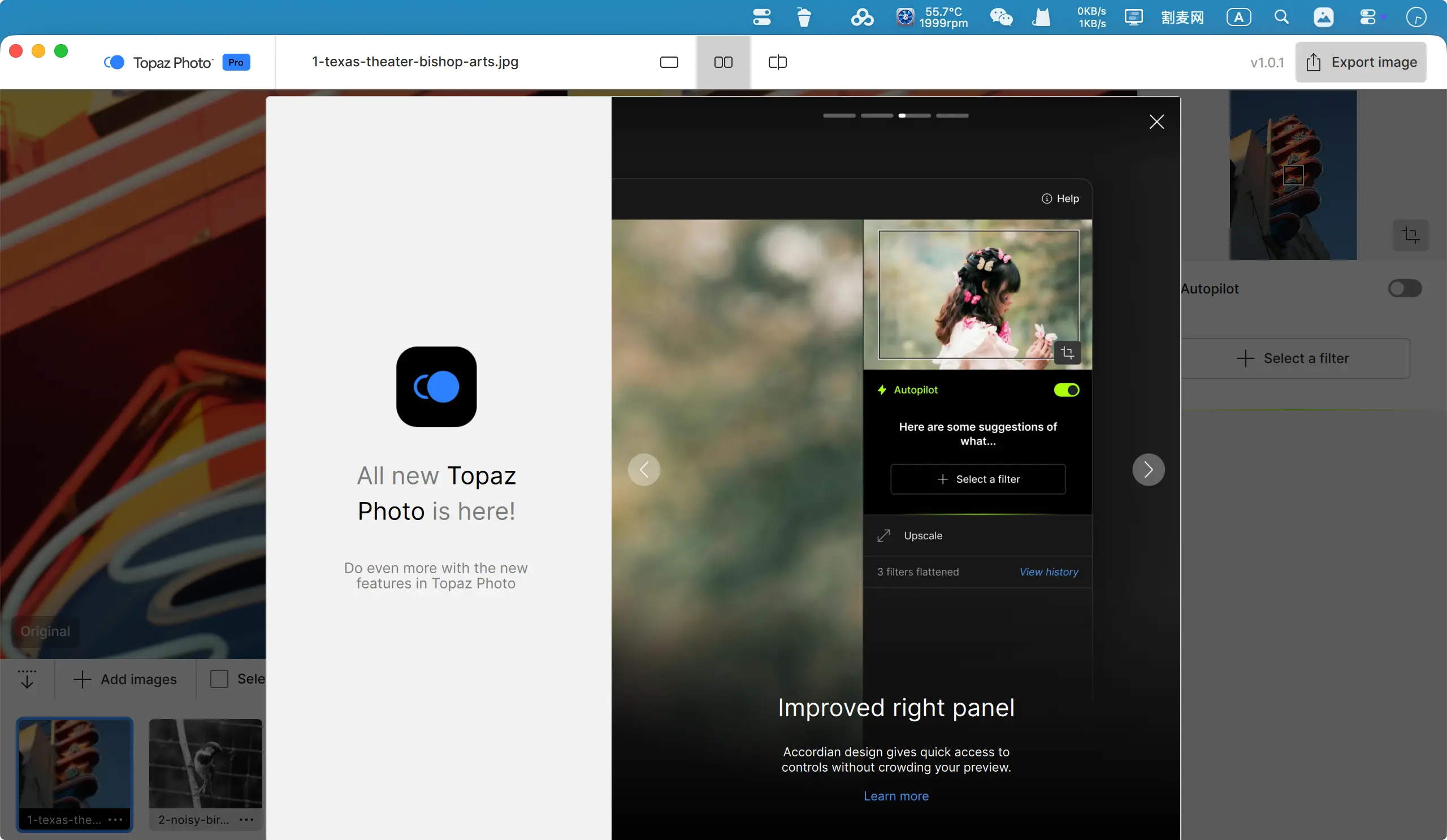
Task: Check the Select checkbox in the image tray
Action: [219, 679]
